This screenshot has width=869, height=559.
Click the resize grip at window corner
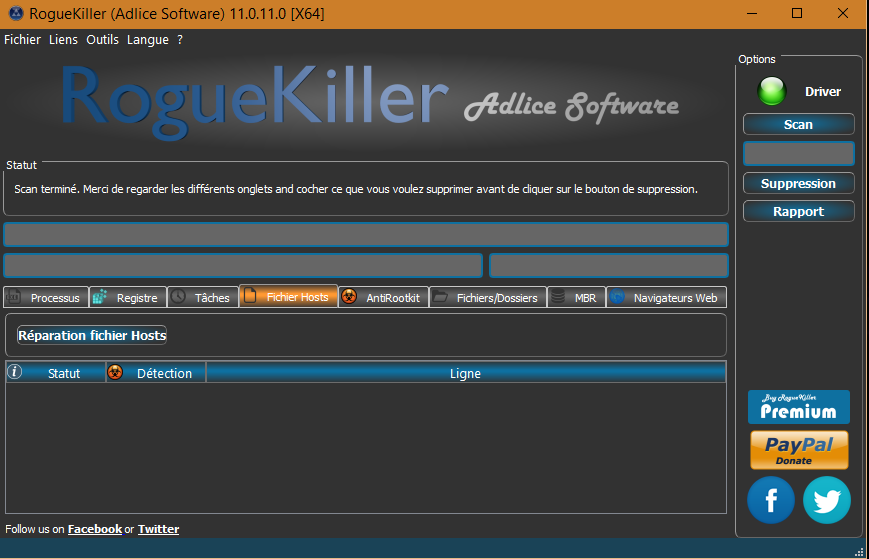pyautogui.click(x=860, y=551)
